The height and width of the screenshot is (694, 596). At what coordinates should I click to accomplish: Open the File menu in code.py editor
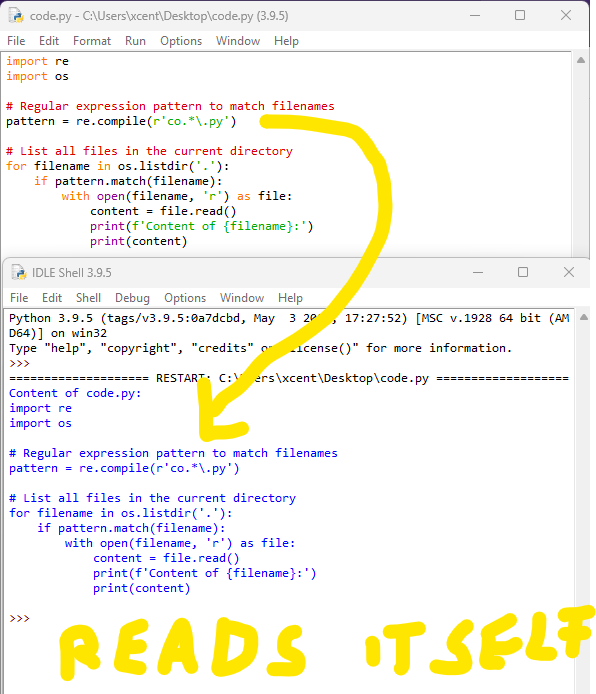(16, 41)
